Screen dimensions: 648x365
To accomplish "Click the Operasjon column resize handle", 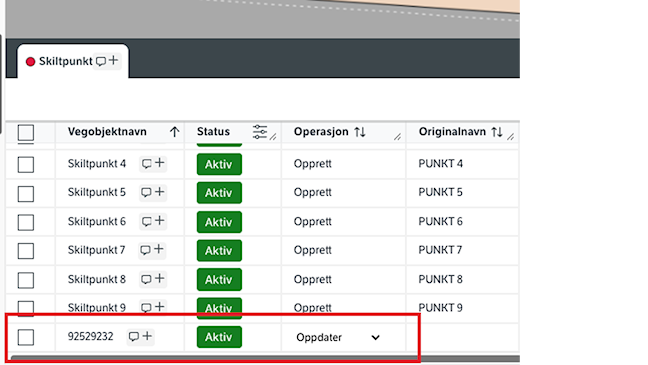I will point(398,137).
